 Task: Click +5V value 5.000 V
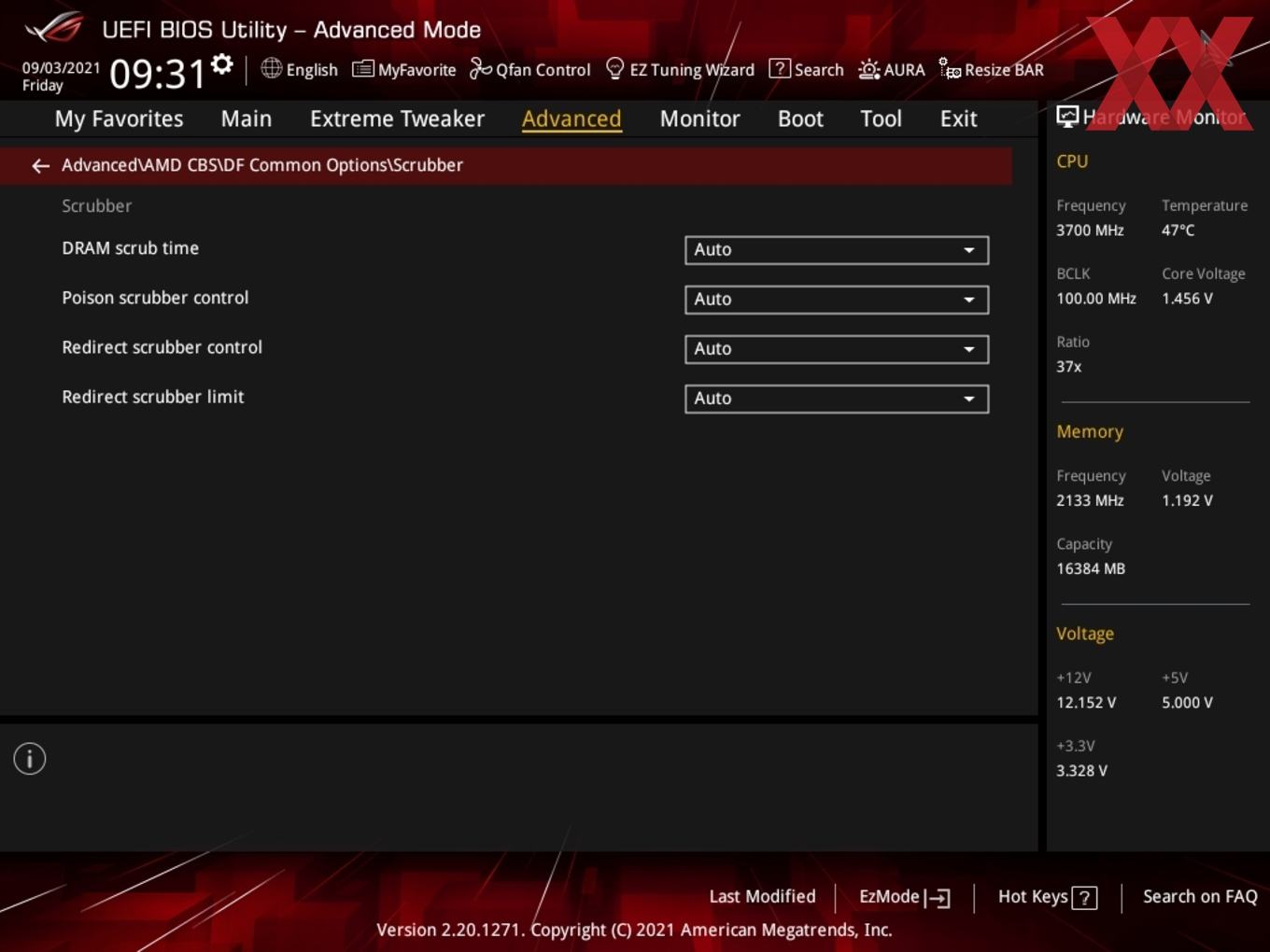1187,703
